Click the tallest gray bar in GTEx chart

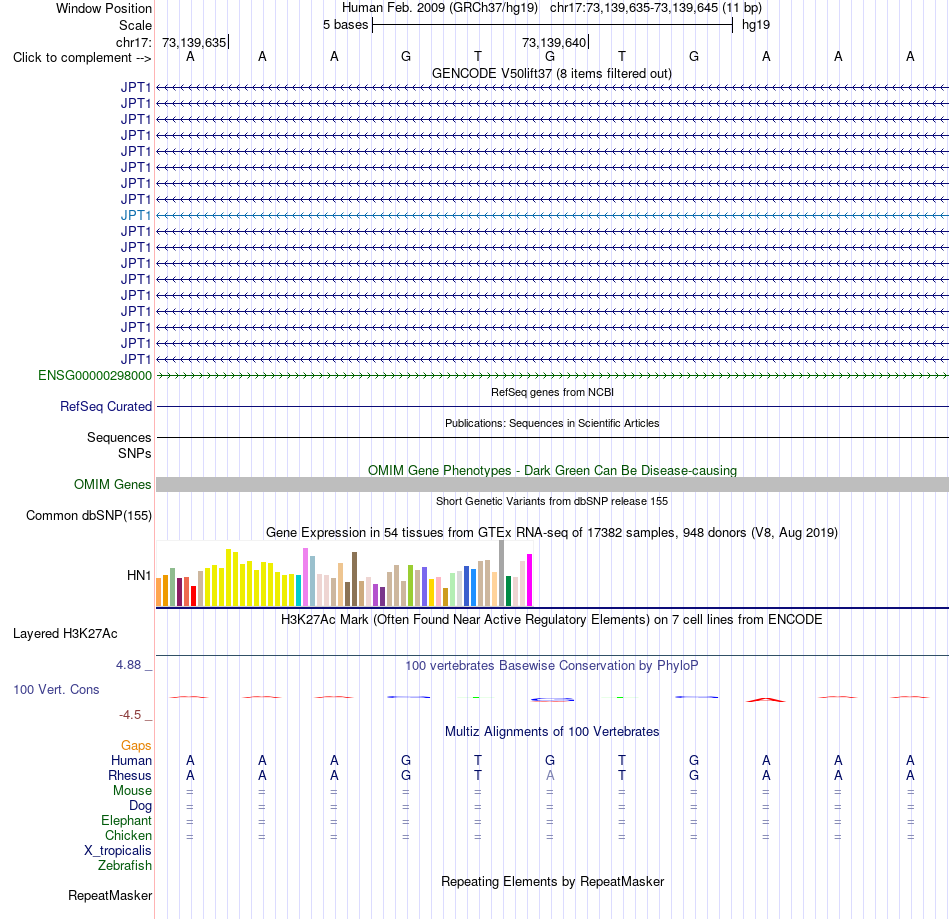502,573
